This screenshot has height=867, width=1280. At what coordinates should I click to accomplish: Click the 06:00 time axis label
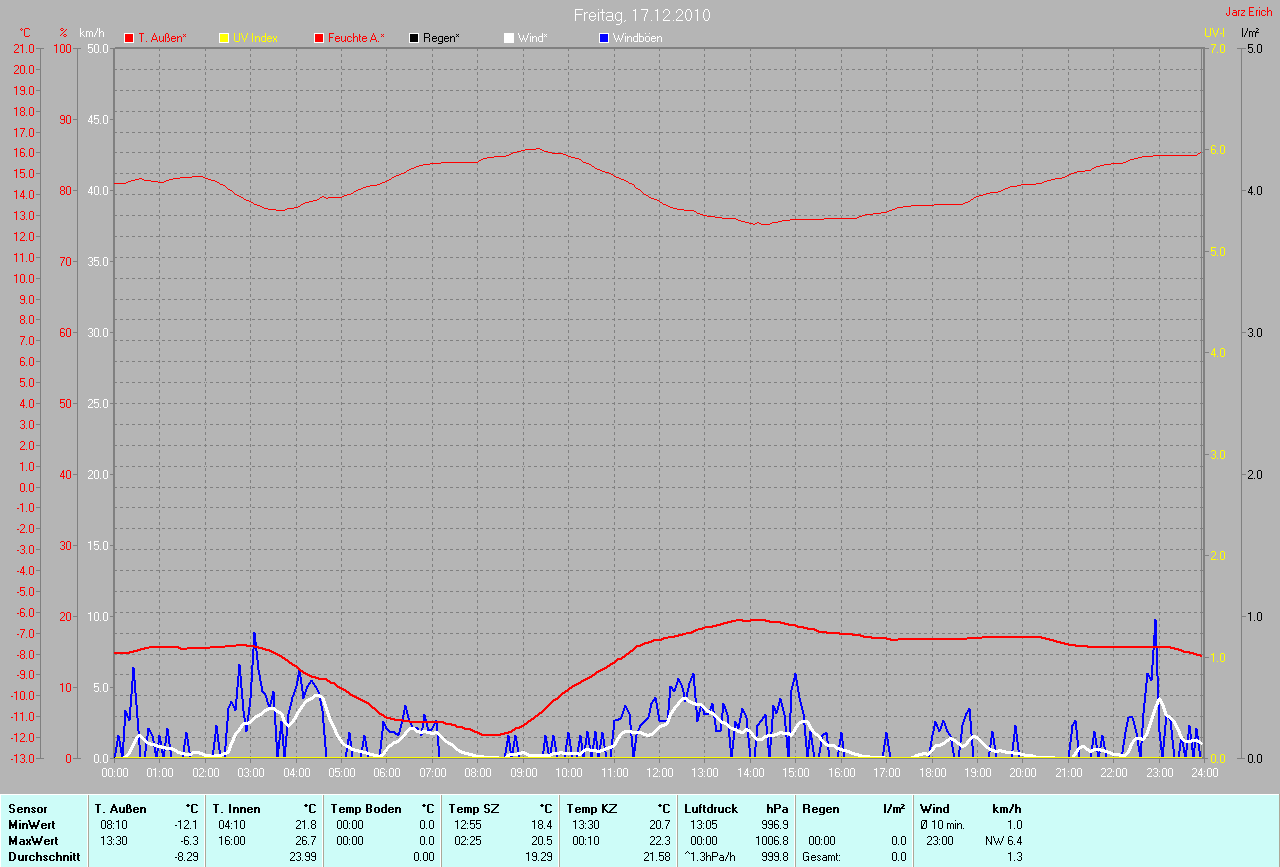coord(387,773)
